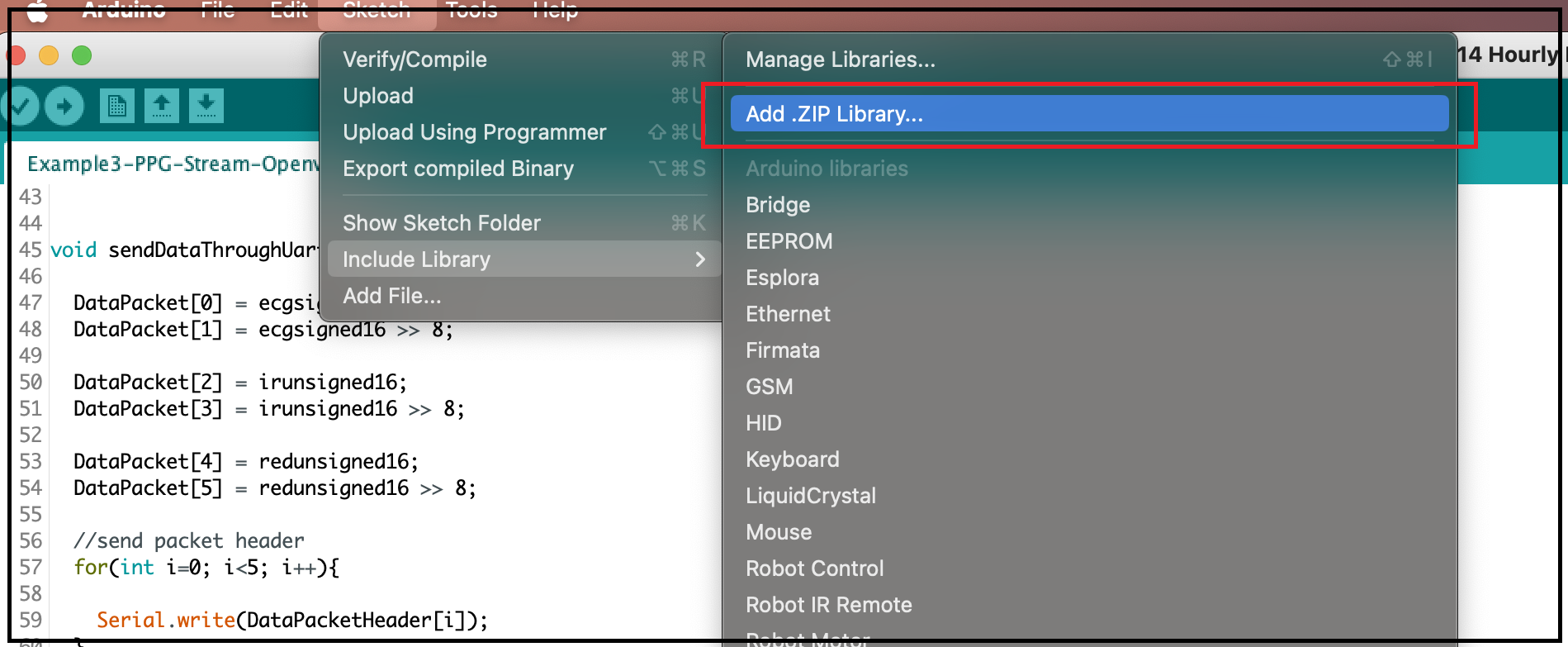The image size is (1568, 647).
Task: Include the Robot IR Remote library
Action: (x=1090, y=605)
